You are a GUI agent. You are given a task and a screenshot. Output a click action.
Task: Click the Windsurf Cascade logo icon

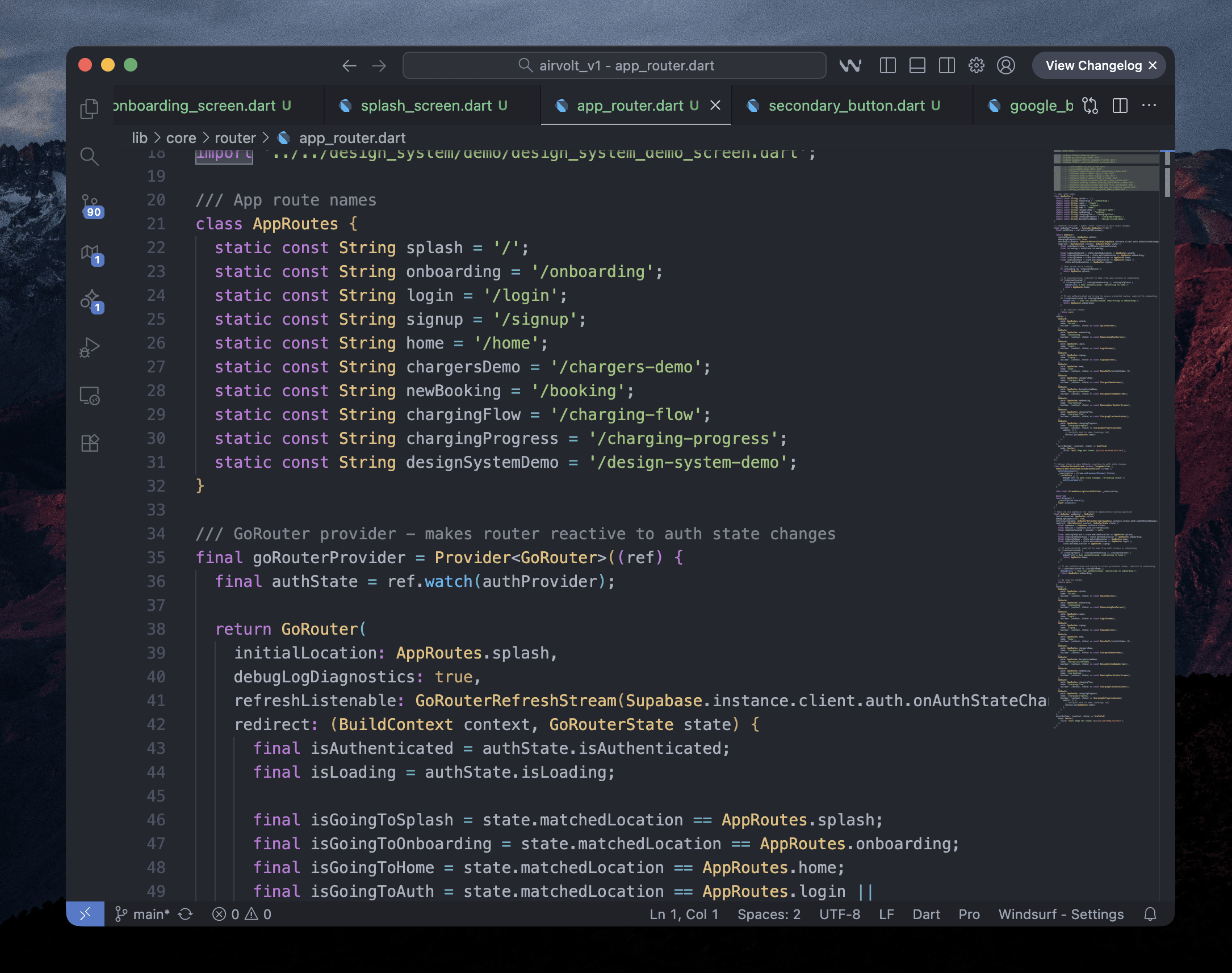850,65
